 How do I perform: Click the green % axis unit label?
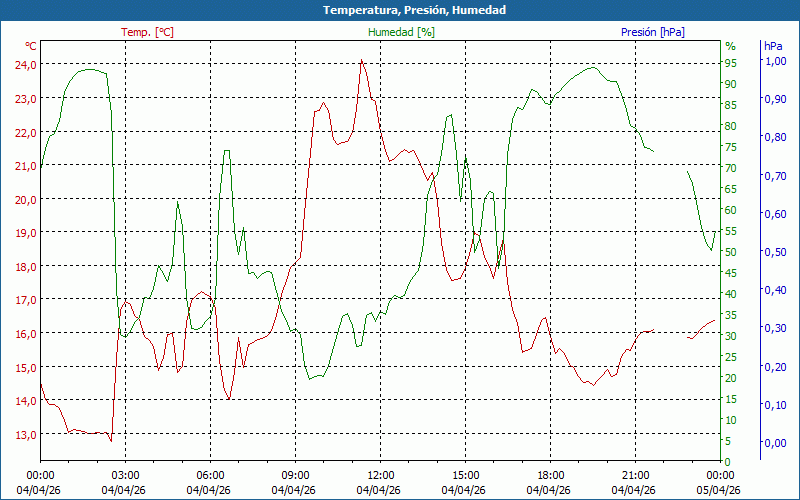(x=730, y=46)
